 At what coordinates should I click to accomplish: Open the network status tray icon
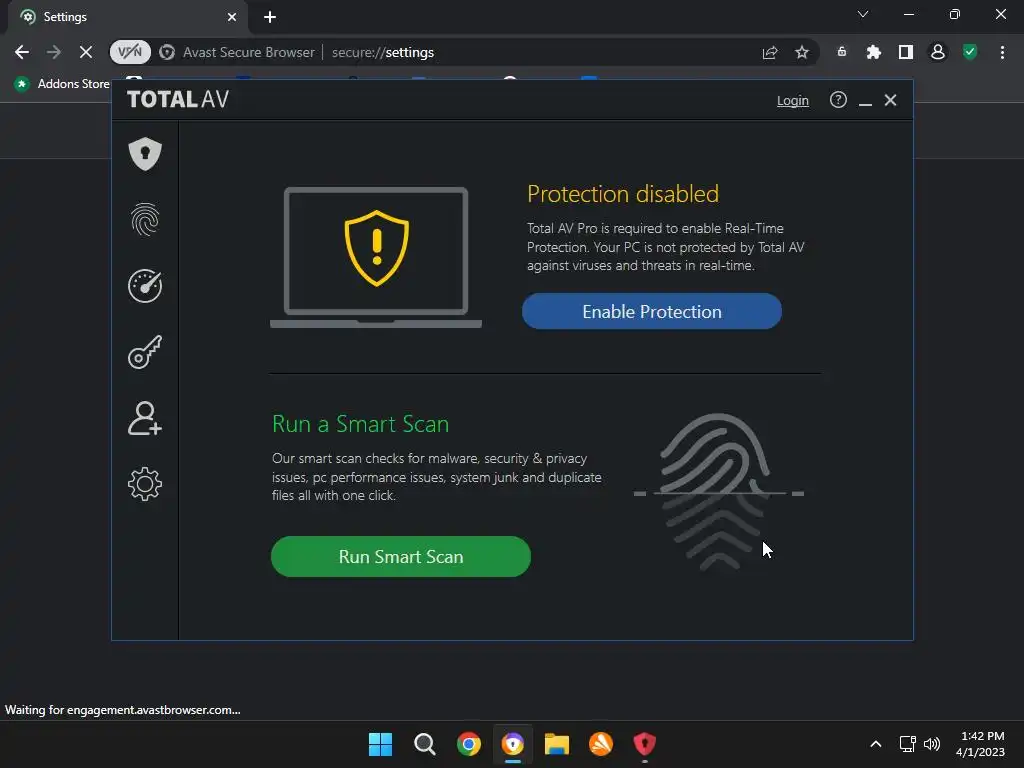click(907, 744)
